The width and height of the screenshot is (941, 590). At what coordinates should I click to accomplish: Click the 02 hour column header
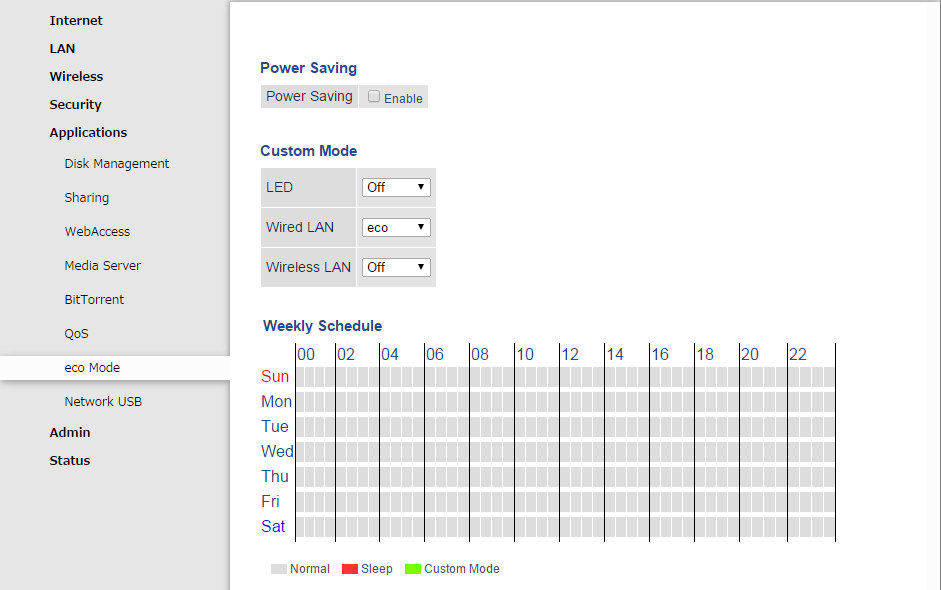(x=346, y=355)
